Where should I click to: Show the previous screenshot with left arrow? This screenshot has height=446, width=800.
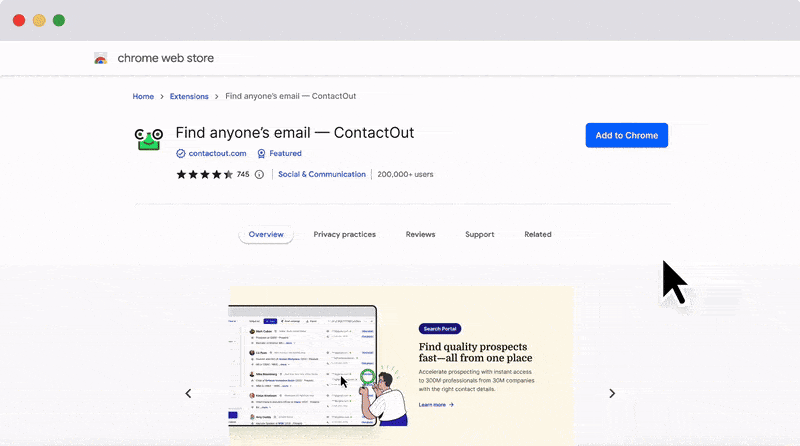pyautogui.click(x=188, y=394)
